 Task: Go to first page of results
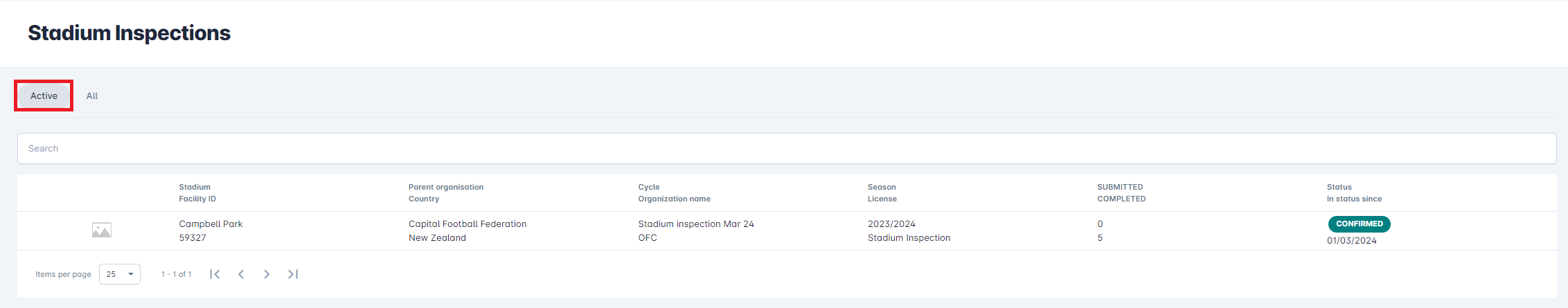pos(215,274)
